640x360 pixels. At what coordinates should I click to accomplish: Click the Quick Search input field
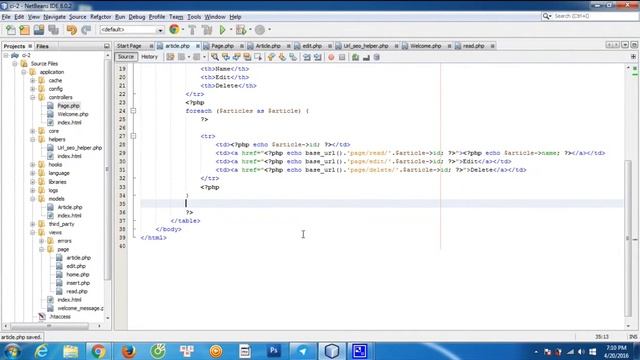point(593,16)
